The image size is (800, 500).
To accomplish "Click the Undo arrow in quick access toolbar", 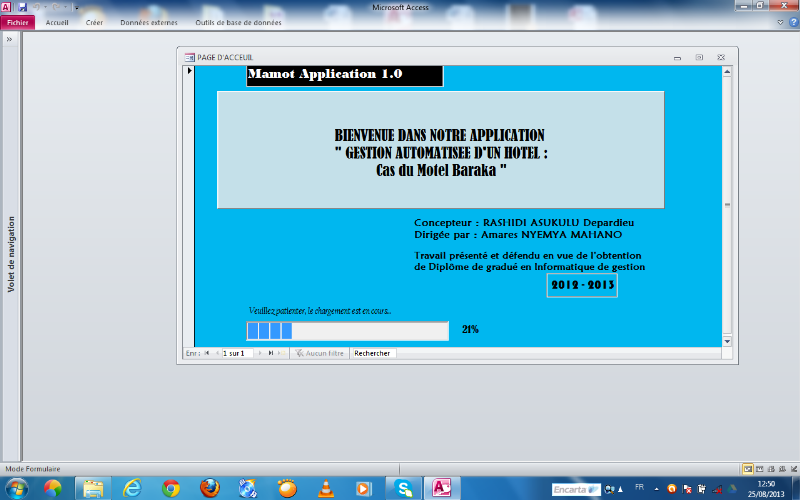I will click(x=36, y=7).
